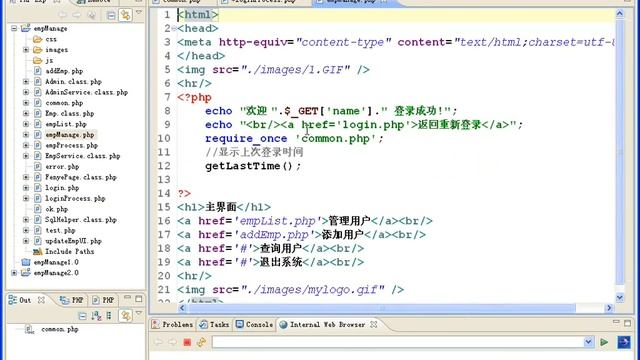Select error.php file

click(62, 167)
